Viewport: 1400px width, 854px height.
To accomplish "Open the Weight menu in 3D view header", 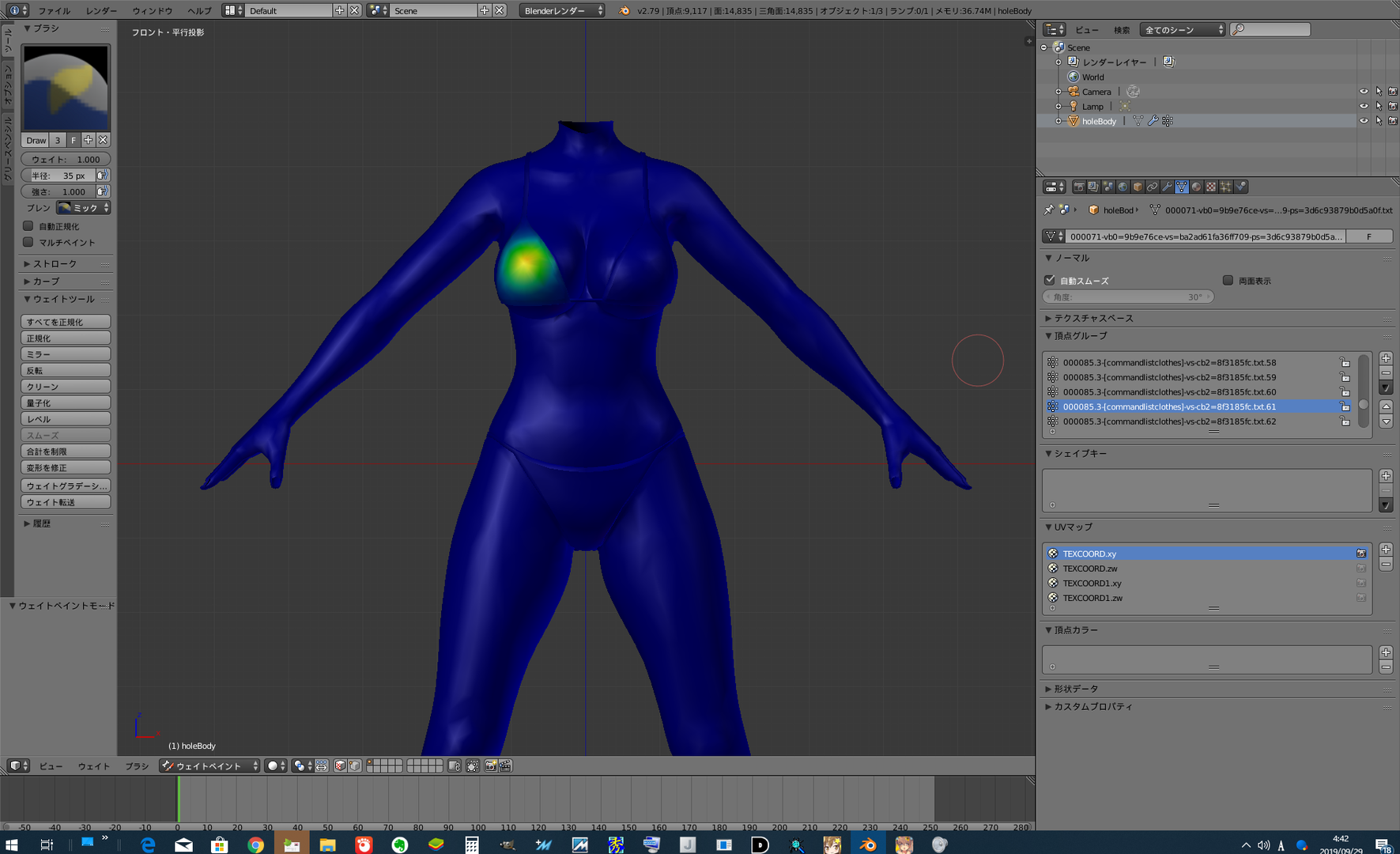I will [94, 766].
